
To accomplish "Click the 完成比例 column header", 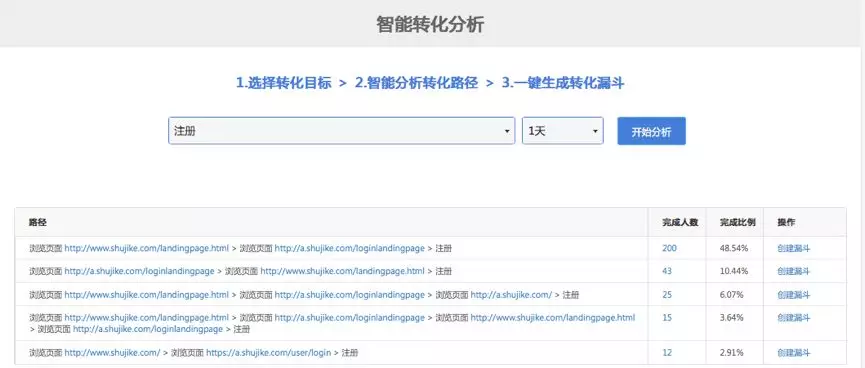I will pos(738,222).
